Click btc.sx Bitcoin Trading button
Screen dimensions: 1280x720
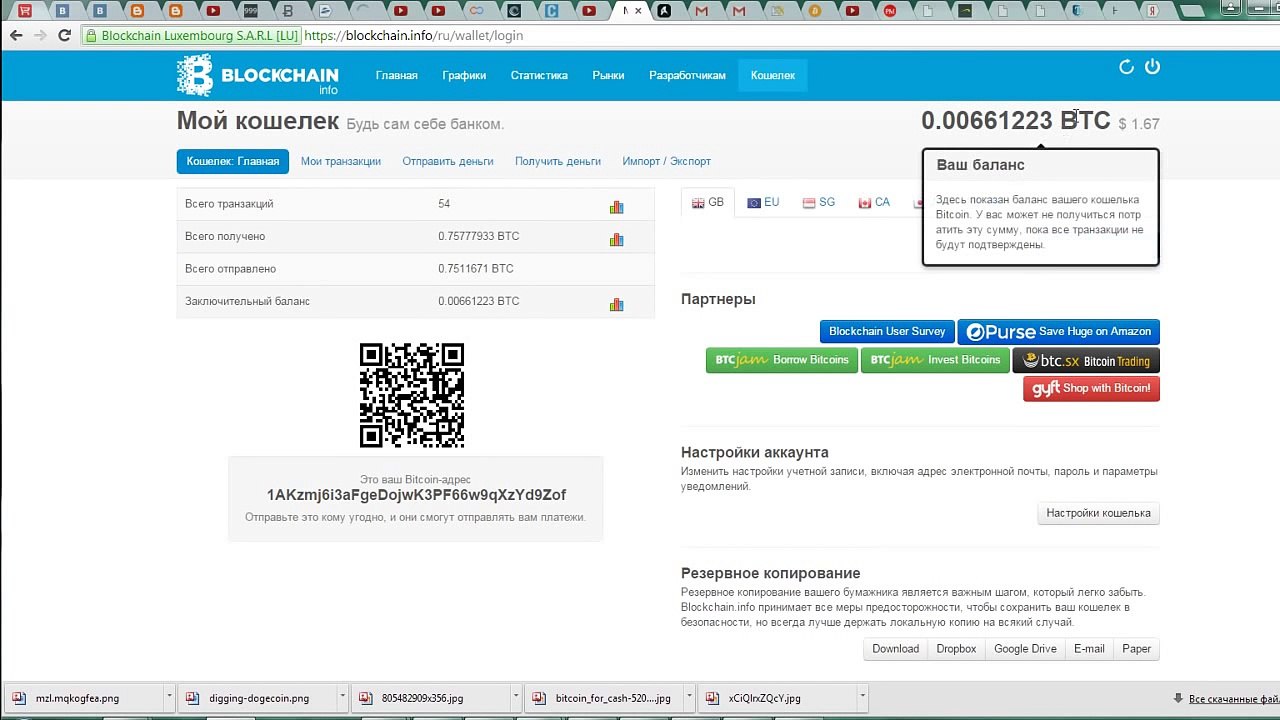[1086, 361]
